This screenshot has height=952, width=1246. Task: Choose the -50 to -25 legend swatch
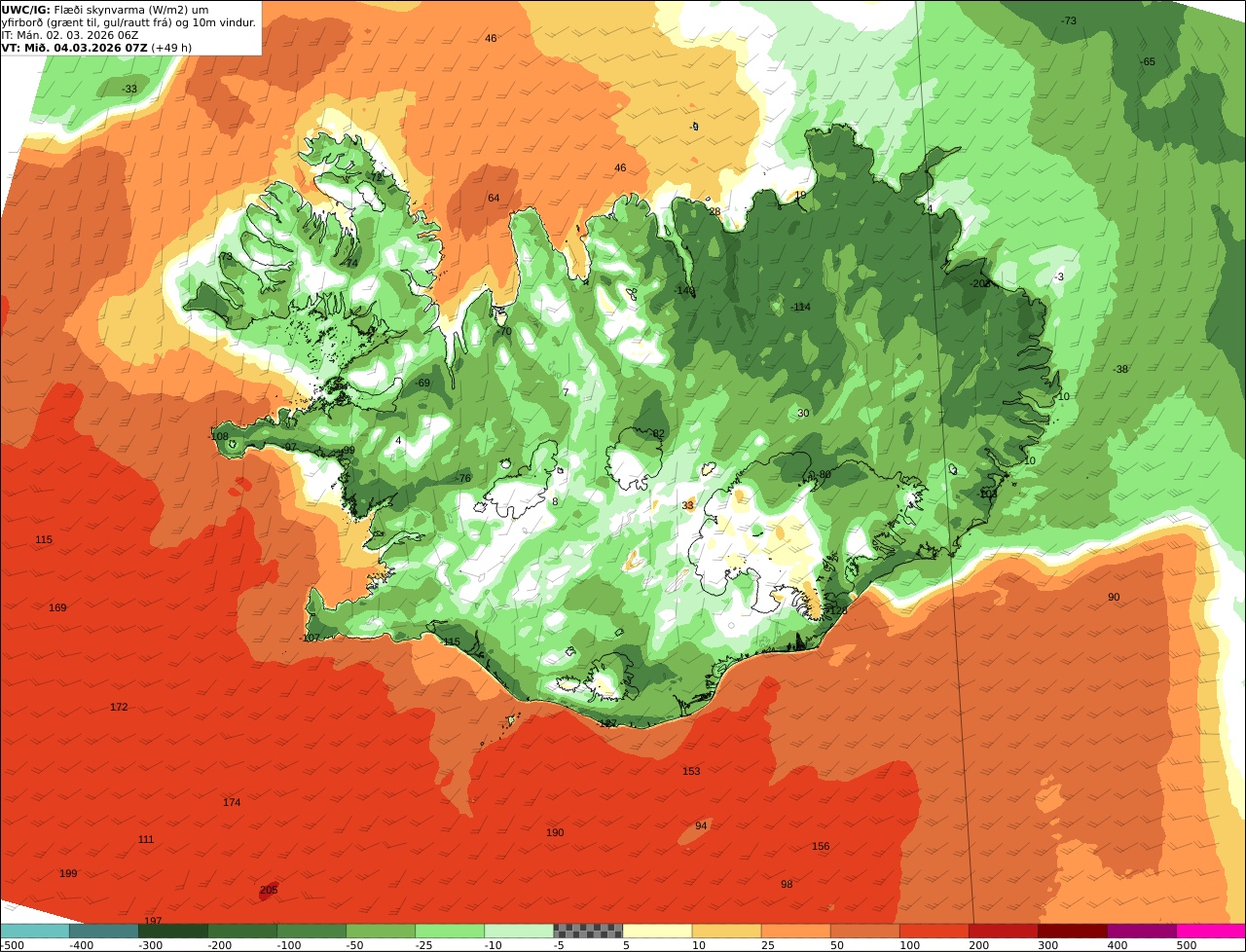point(381,931)
